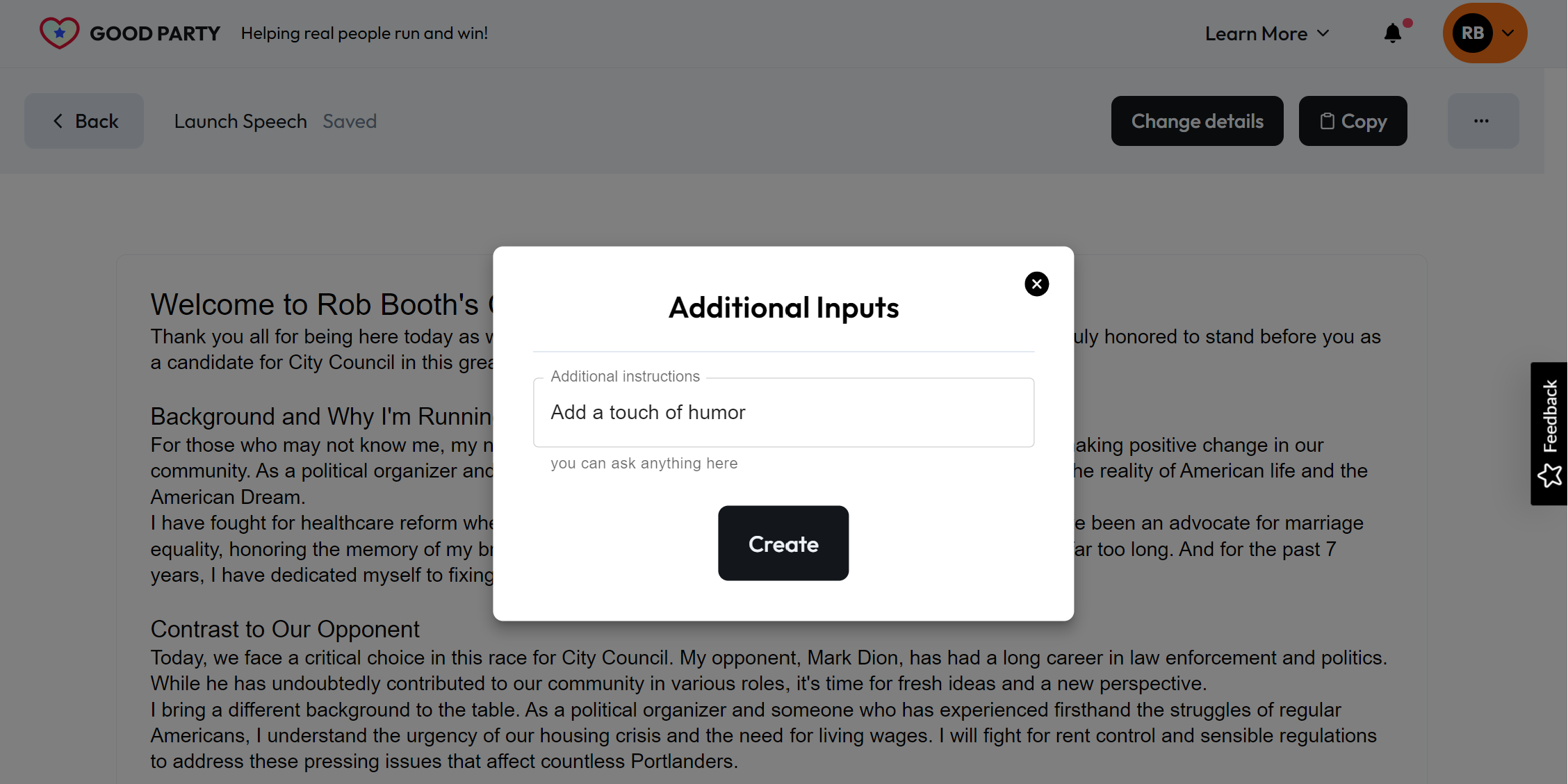Click the clipboard icon on the Copy button
This screenshot has height=784, width=1568.
tap(1327, 121)
